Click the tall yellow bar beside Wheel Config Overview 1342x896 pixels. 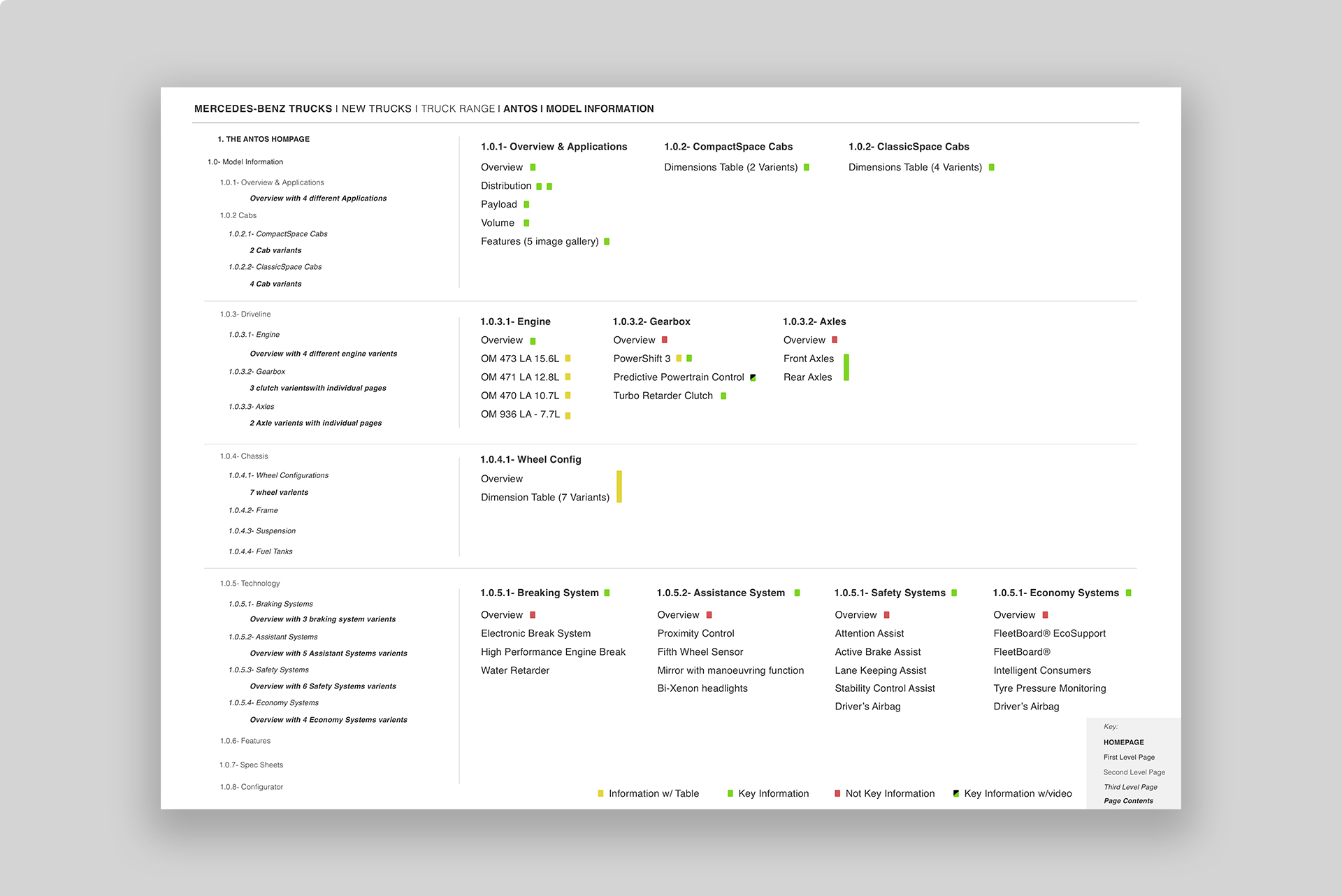[619, 487]
